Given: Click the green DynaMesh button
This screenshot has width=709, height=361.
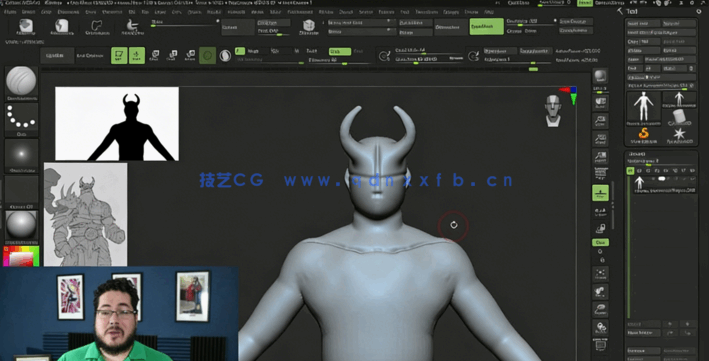Looking at the screenshot, I should [x=487, y=27].
